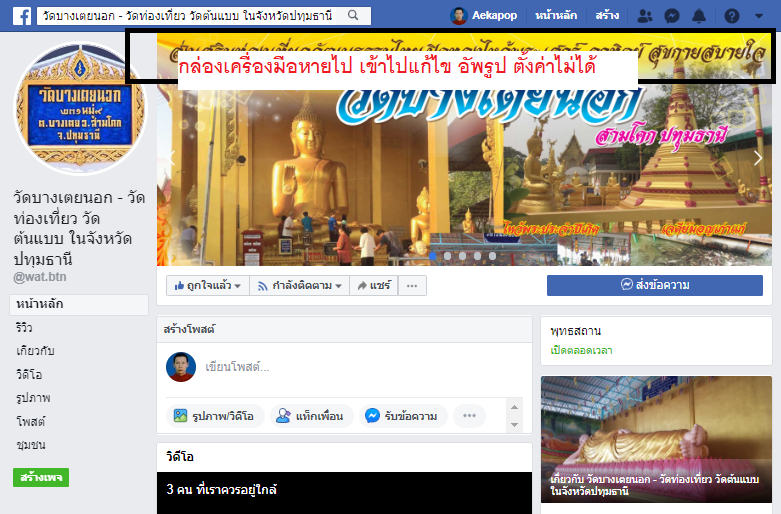Screen dimensions: 781x514
Task: Go to หน้าหลัก in the top bar
Action: tap(556, 15)
